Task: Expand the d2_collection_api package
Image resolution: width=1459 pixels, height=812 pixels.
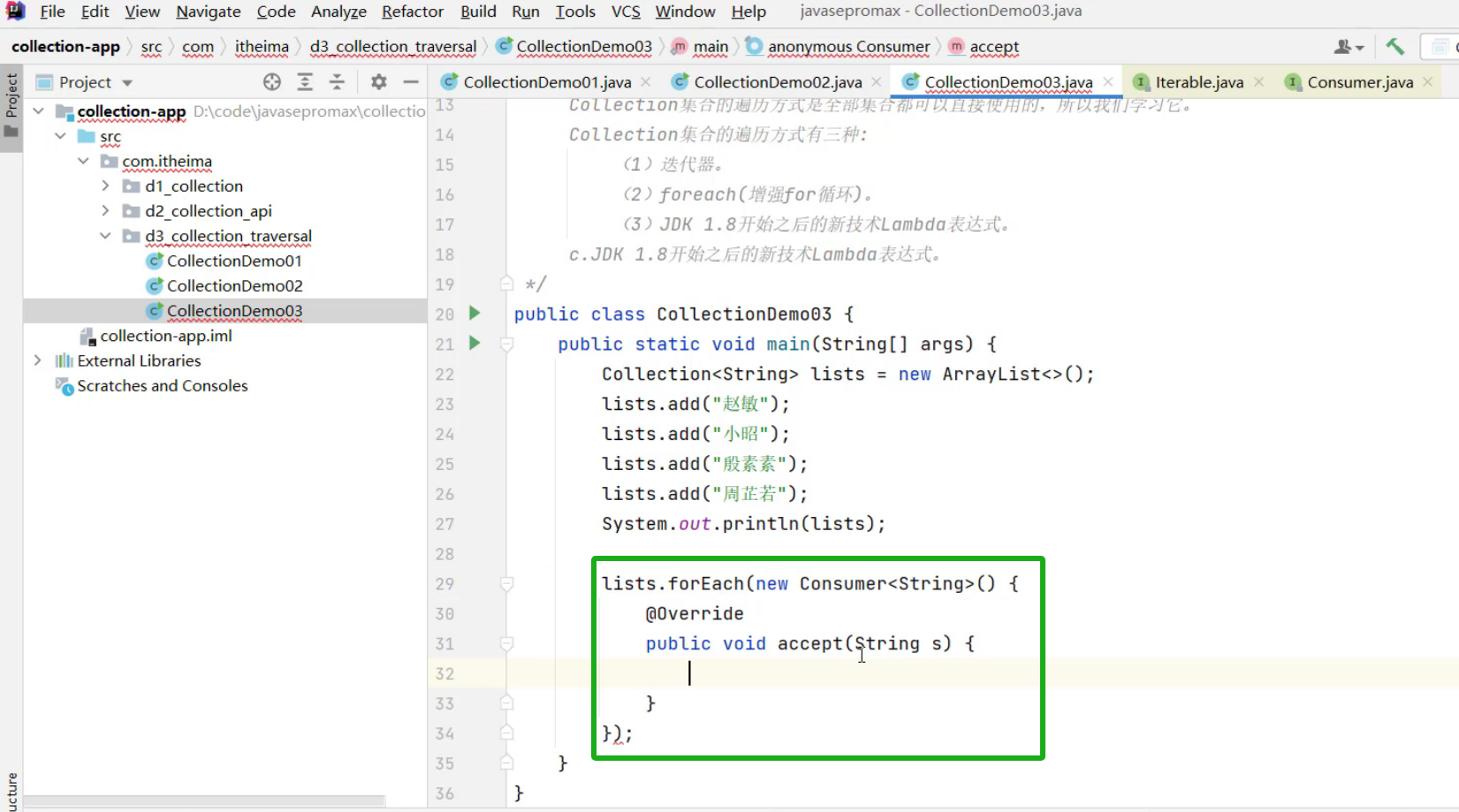Action: pyautogui.click(x=105, y=210)
